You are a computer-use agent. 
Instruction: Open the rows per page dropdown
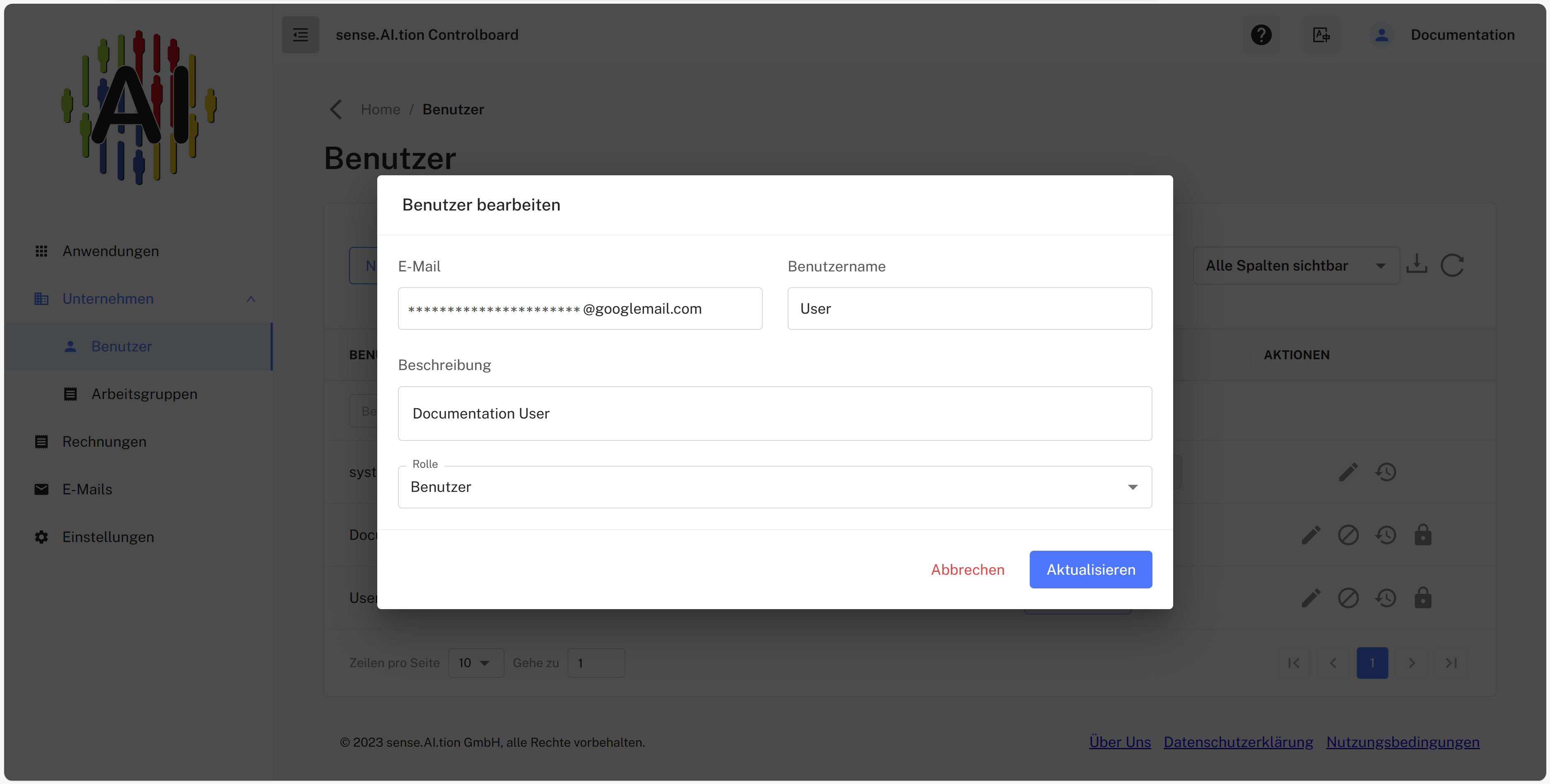point(475,663)
